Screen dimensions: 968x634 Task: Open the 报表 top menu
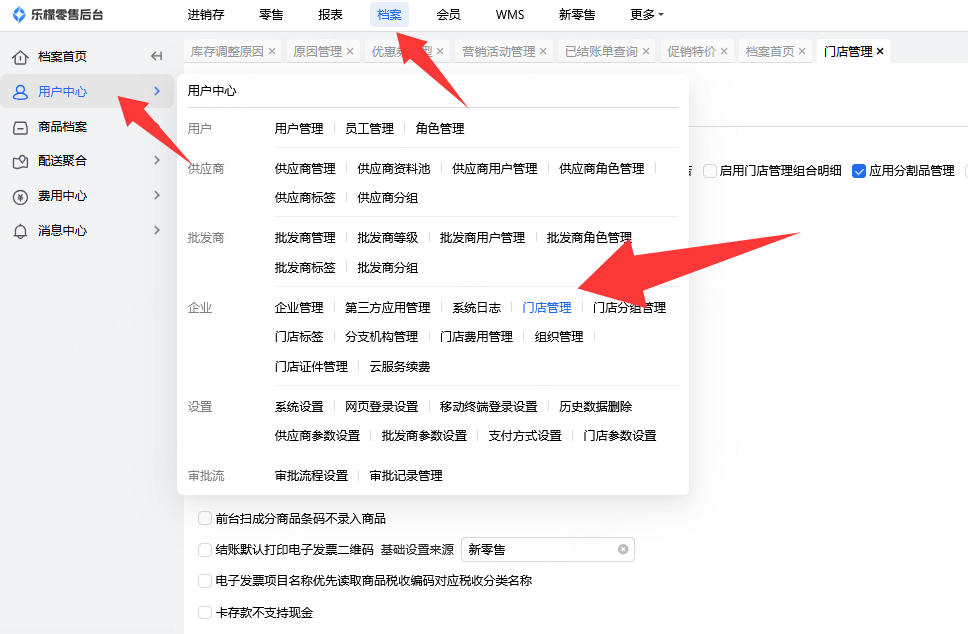point(330,14)
